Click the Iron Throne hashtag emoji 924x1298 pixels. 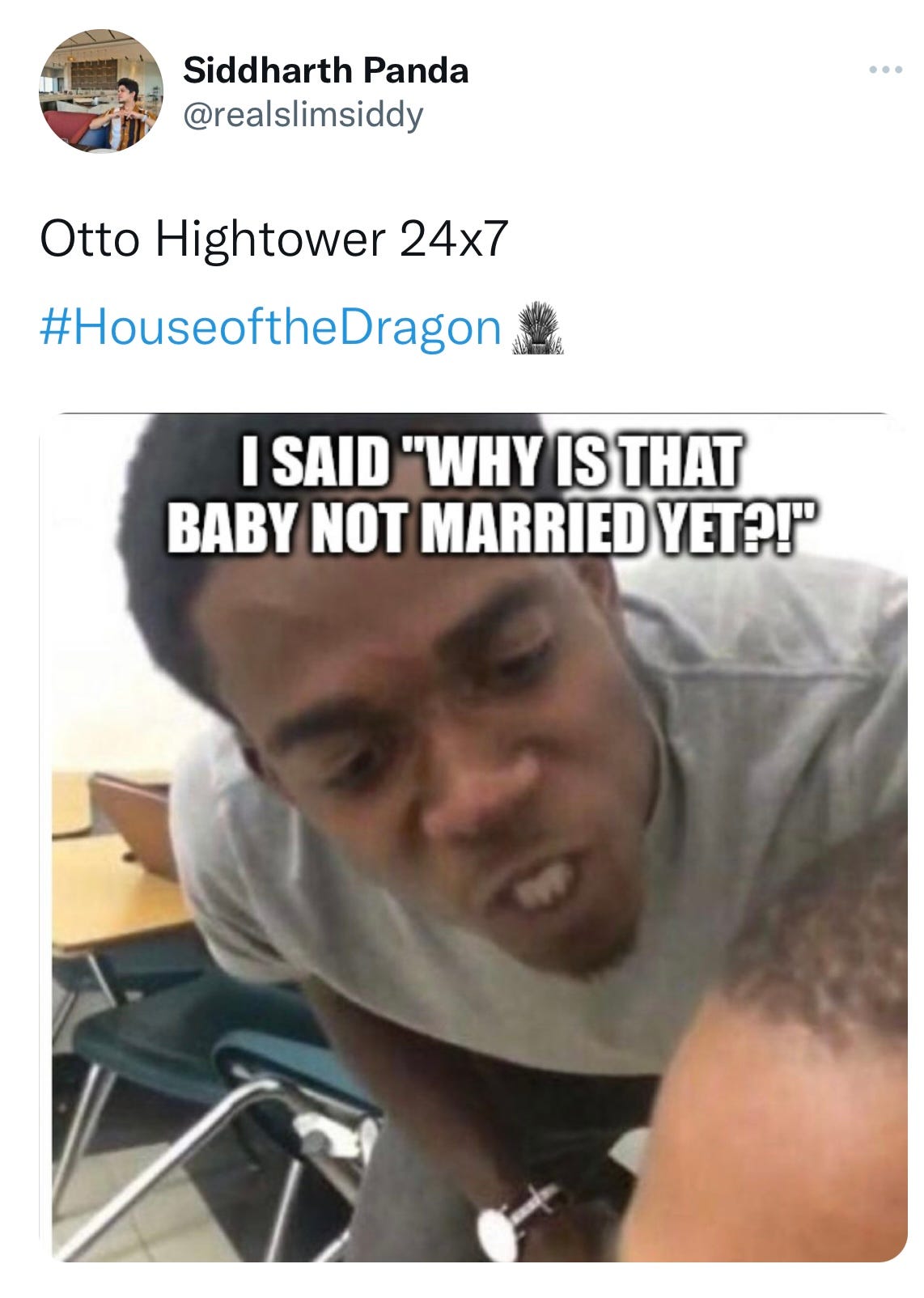point(536,329)
